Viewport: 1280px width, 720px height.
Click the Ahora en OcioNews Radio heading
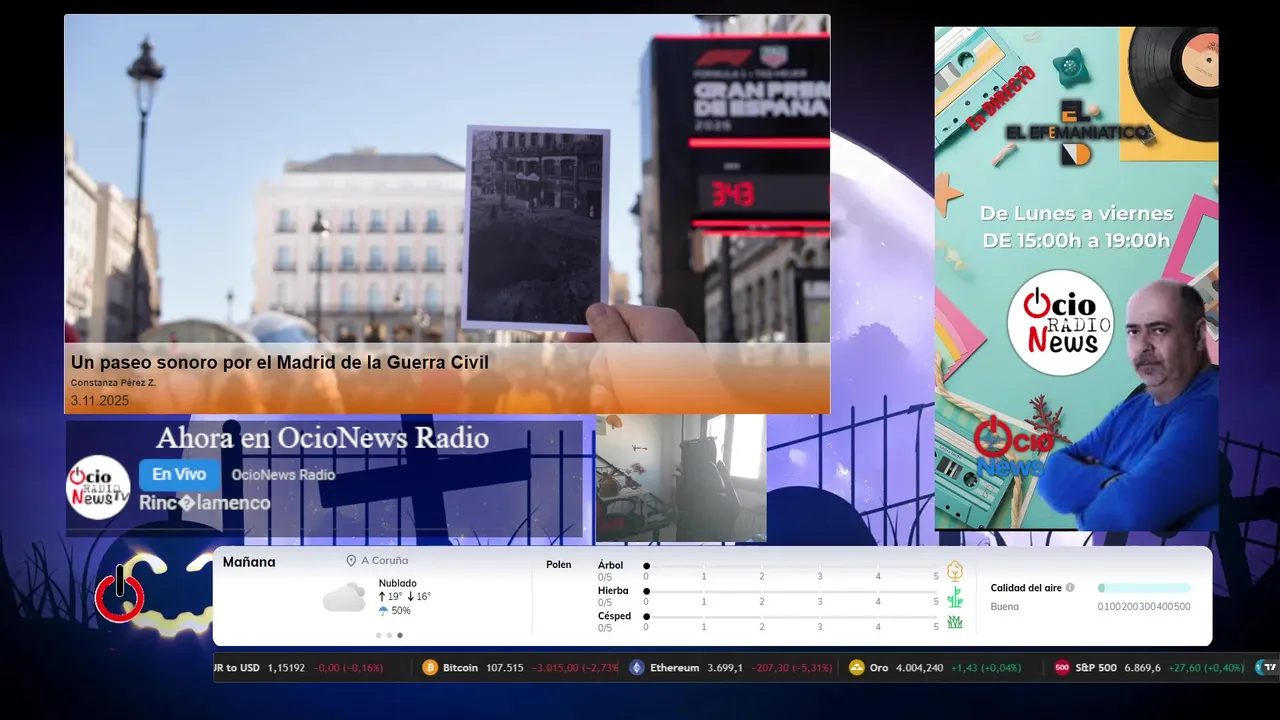tap(323, 438)
